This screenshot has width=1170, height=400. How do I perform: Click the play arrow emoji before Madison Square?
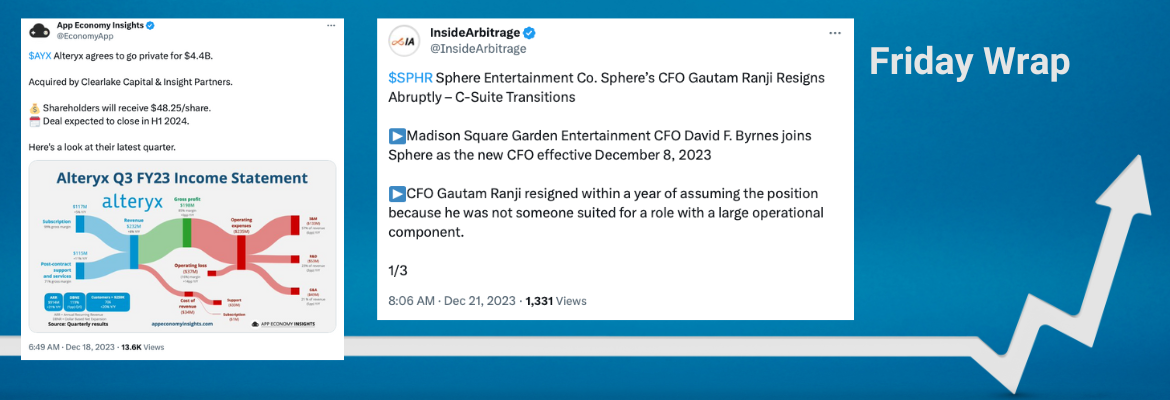(x=397, y=135)
